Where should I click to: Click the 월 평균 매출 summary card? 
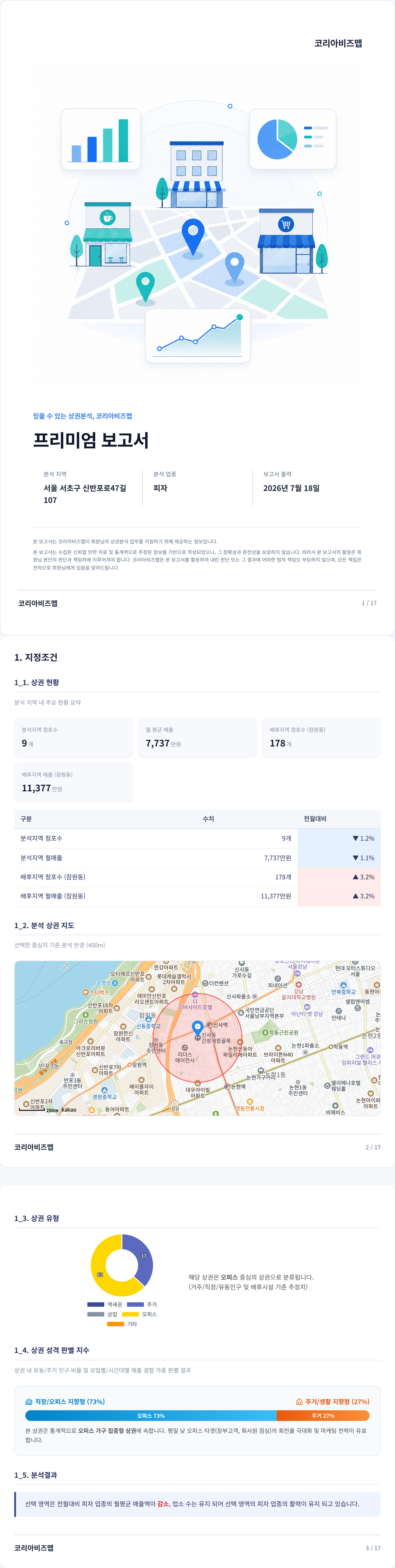tap(197, 738)
